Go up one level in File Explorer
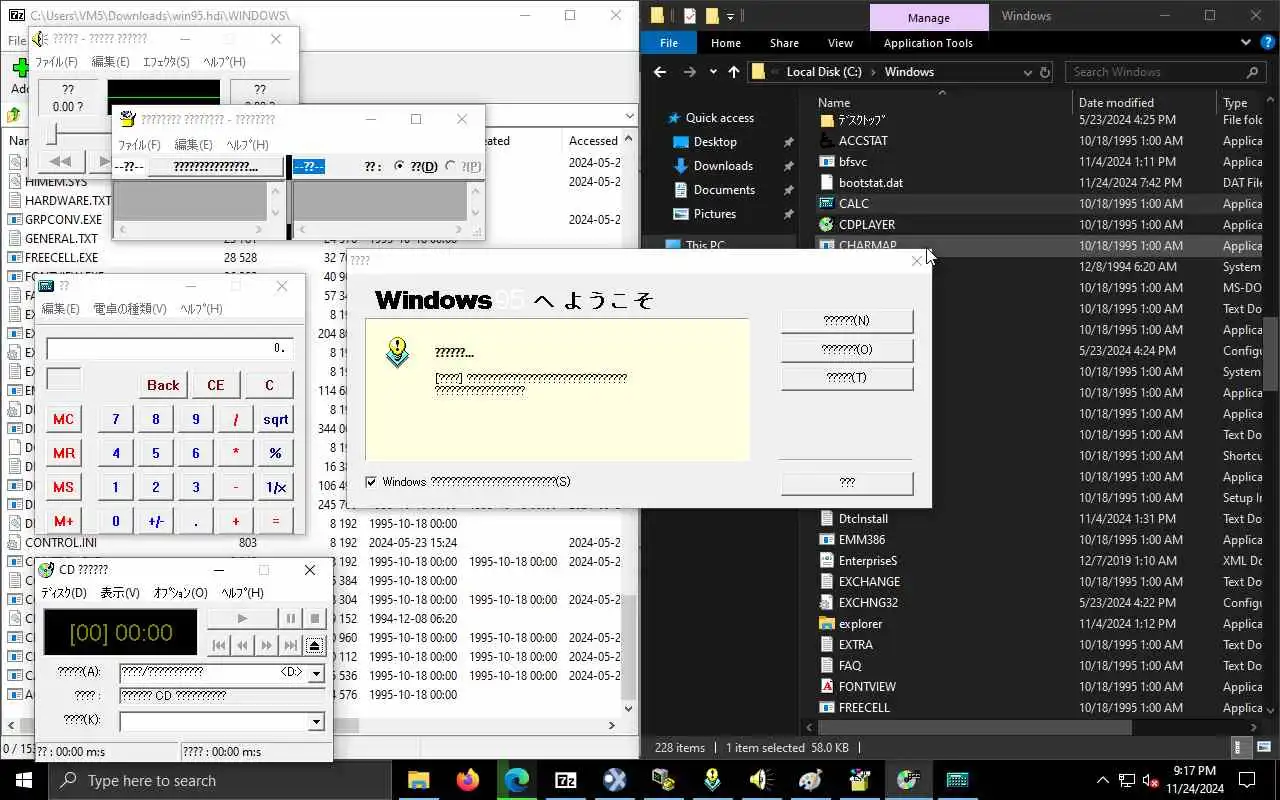The width and height of the screenshot is (1280, 800). click(734, 72)
